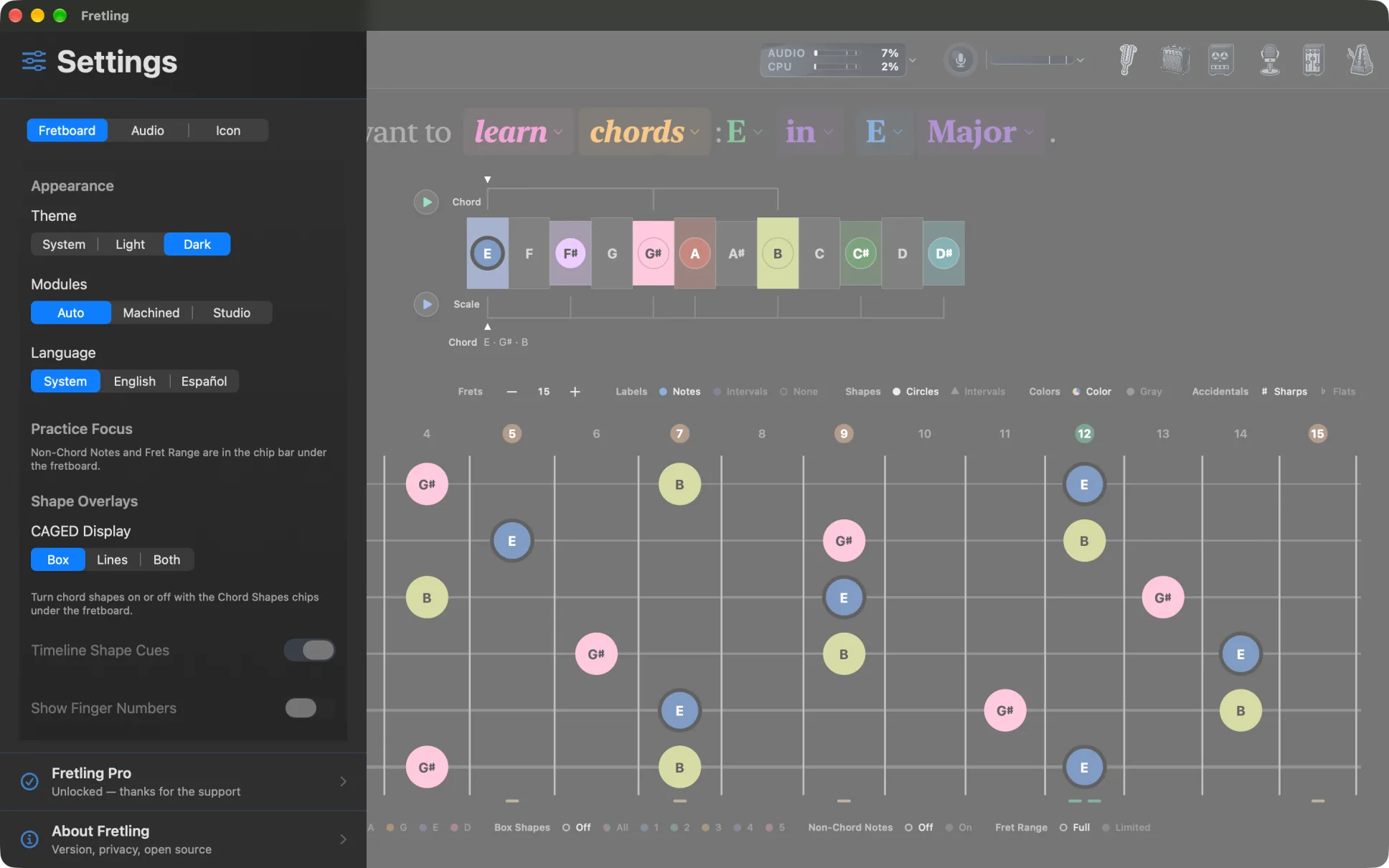Open the metronome
This screenshot has width=1389, height=868.
1360,60
